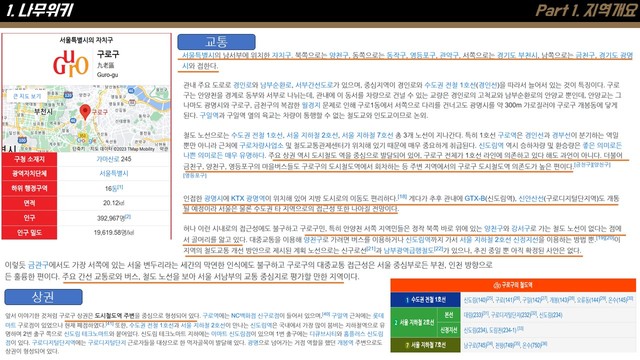
Task: Click the area value '20.12㎢'
Action: (113, 203)
